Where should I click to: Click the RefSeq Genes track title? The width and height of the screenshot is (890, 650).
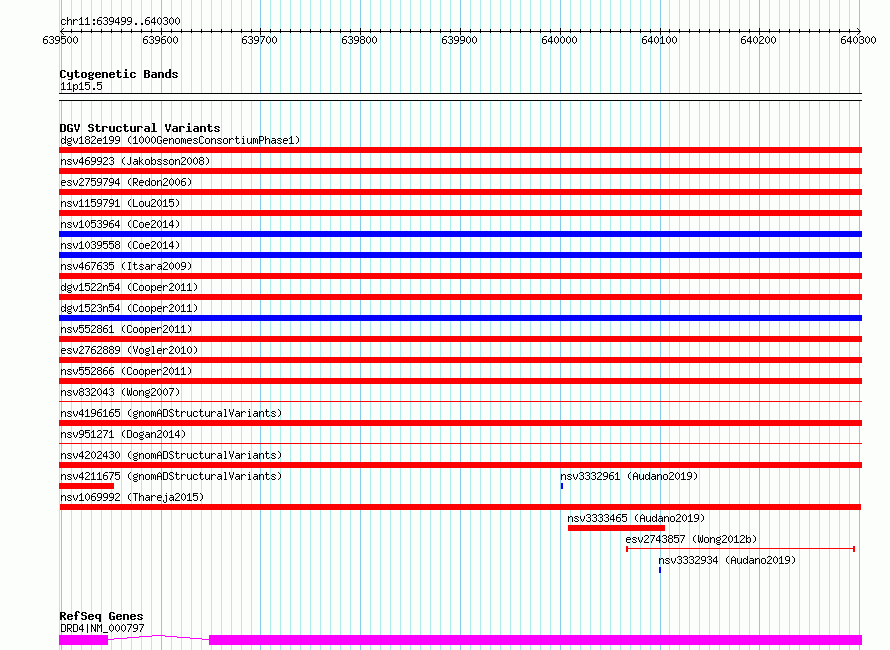click(101, 617)
